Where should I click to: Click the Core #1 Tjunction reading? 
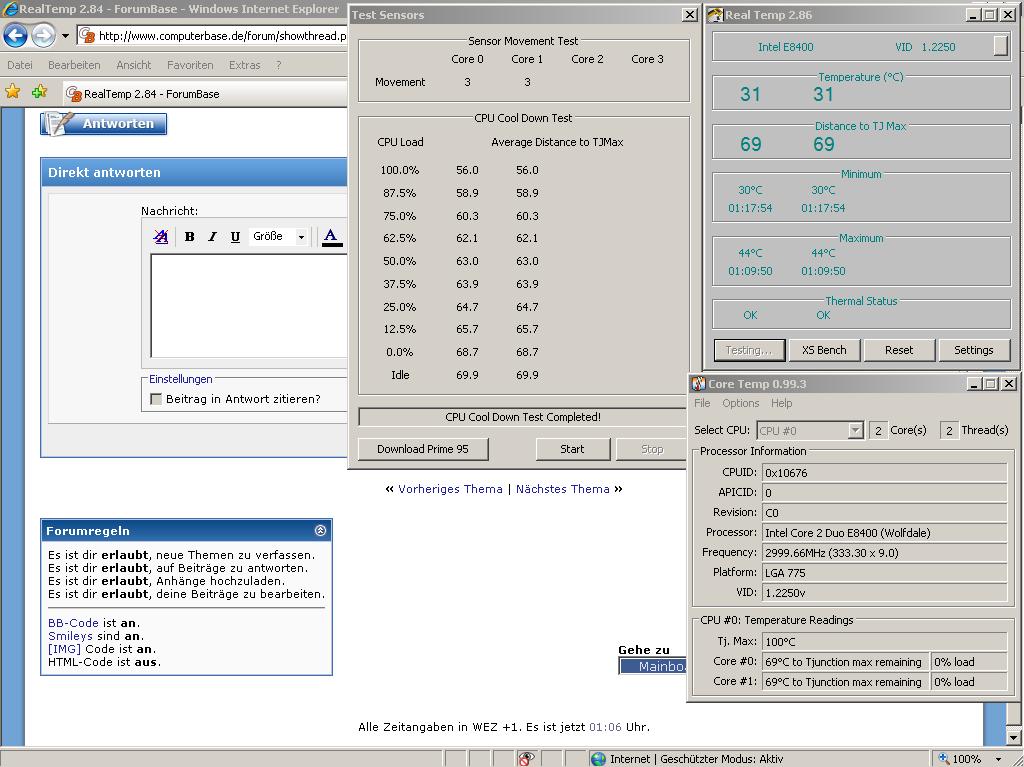[844, 681]
